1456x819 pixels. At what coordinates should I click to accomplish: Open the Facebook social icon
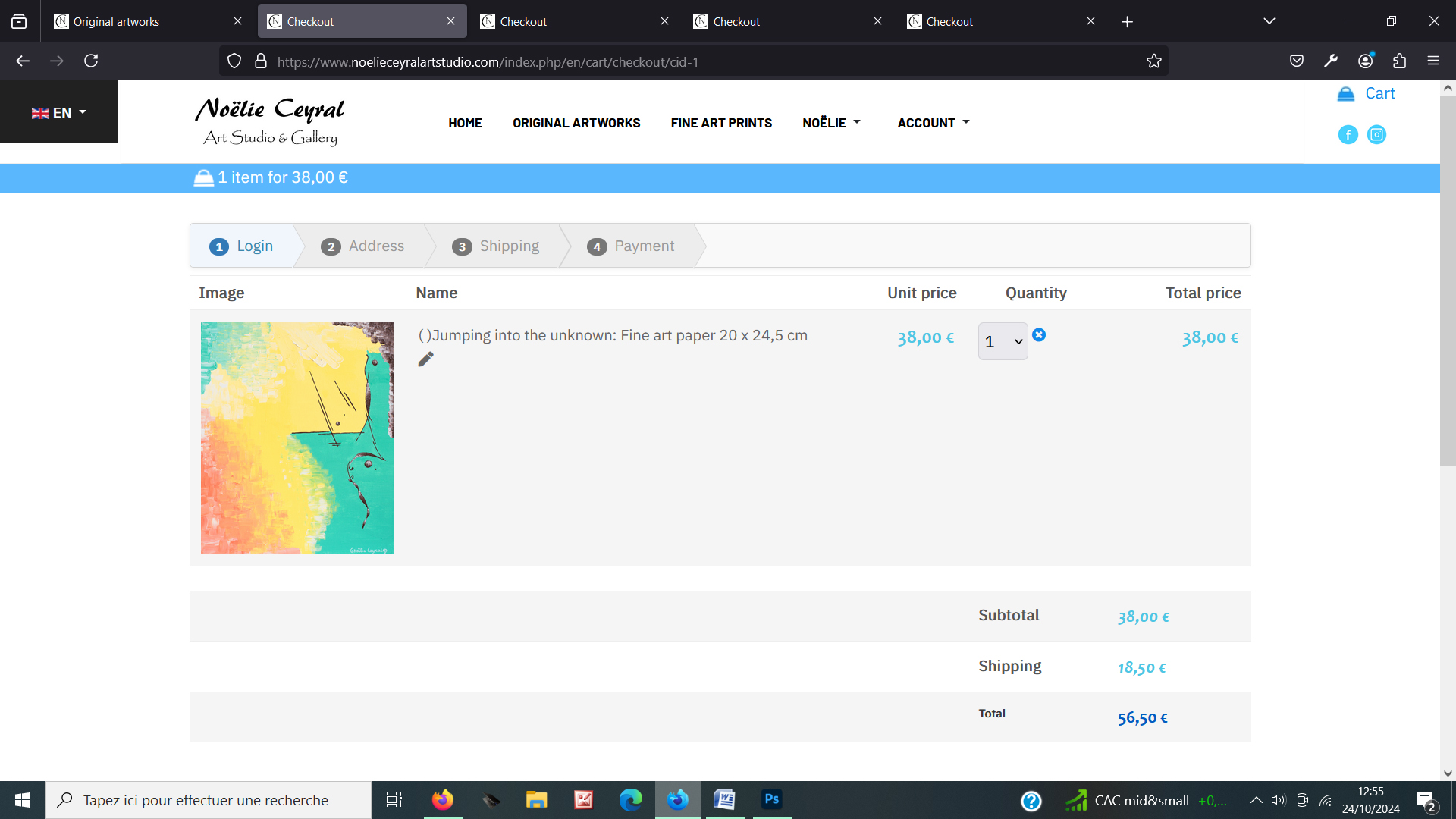pyautogui.click(x=1348, y=135)
